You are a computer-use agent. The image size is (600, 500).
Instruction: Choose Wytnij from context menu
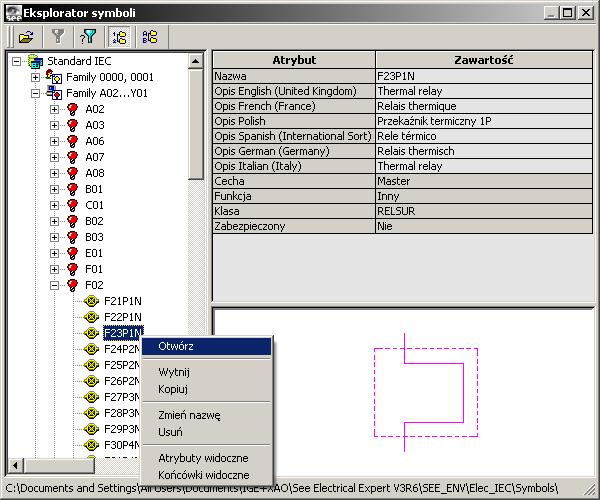(x=207, y=372)
